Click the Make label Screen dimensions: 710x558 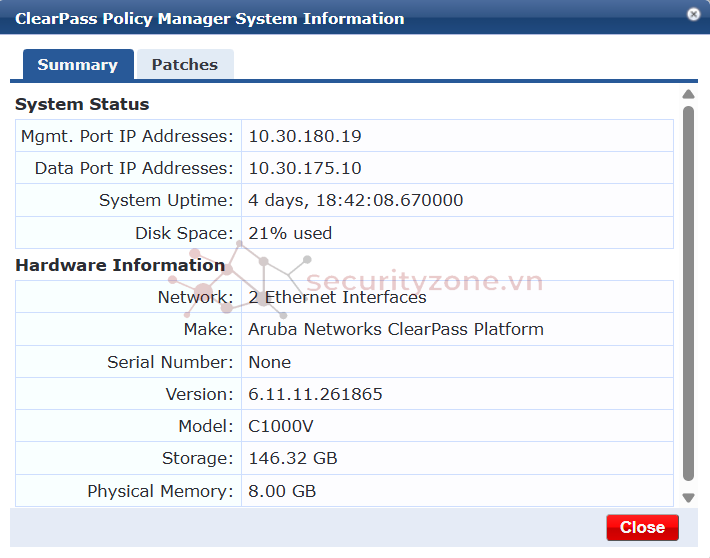click(208, 329)
